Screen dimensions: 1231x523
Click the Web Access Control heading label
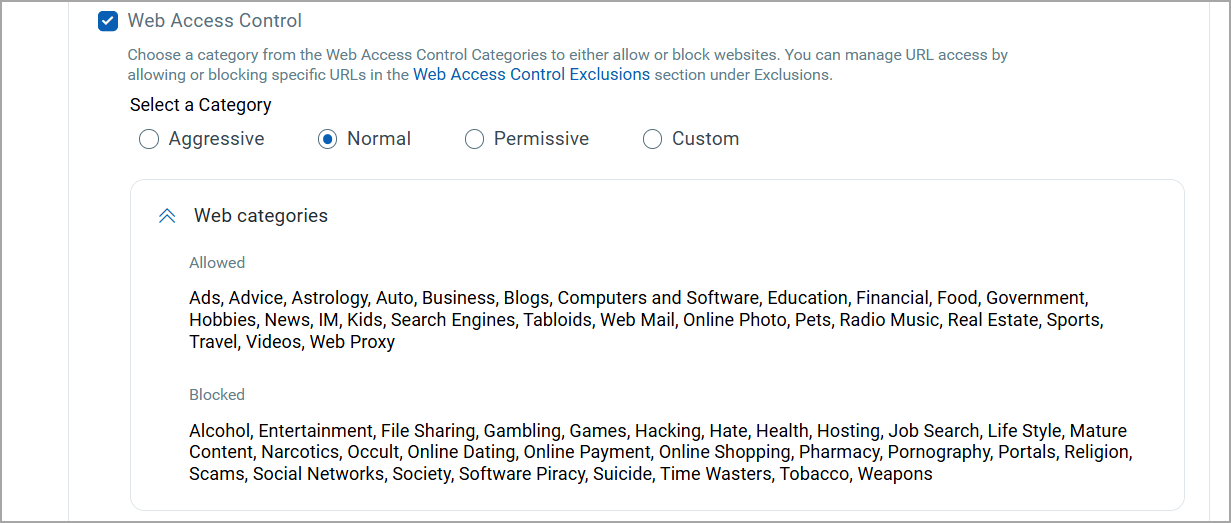point(214,21)
